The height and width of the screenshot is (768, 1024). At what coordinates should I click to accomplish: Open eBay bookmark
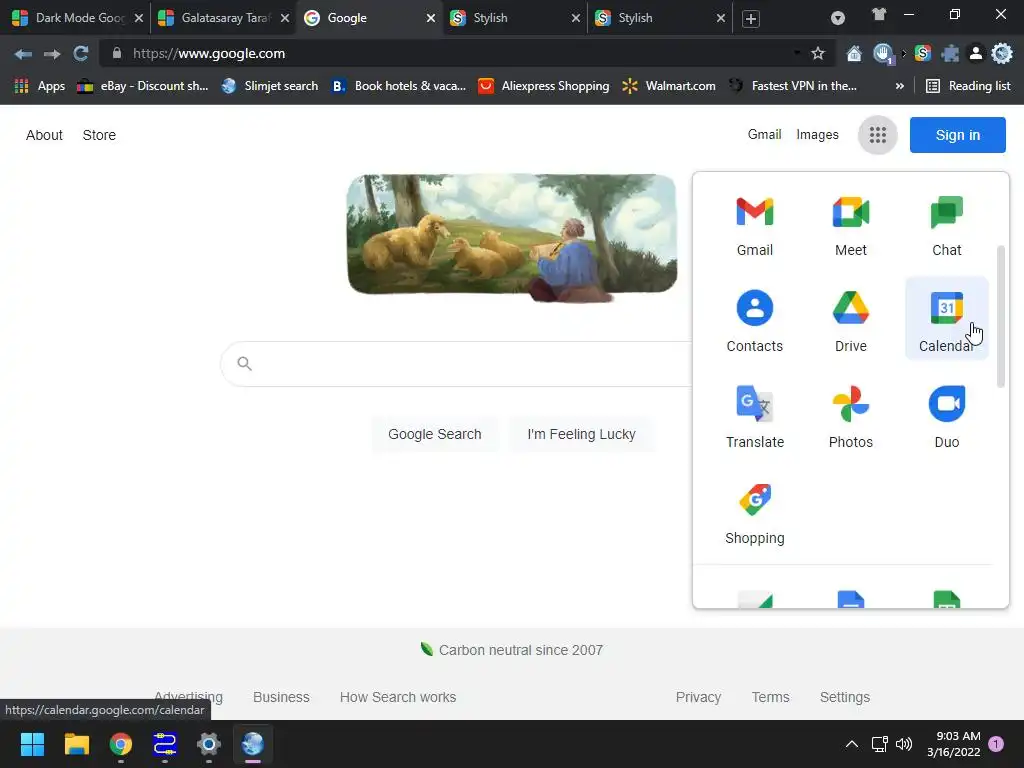click(x=143, y=86)
